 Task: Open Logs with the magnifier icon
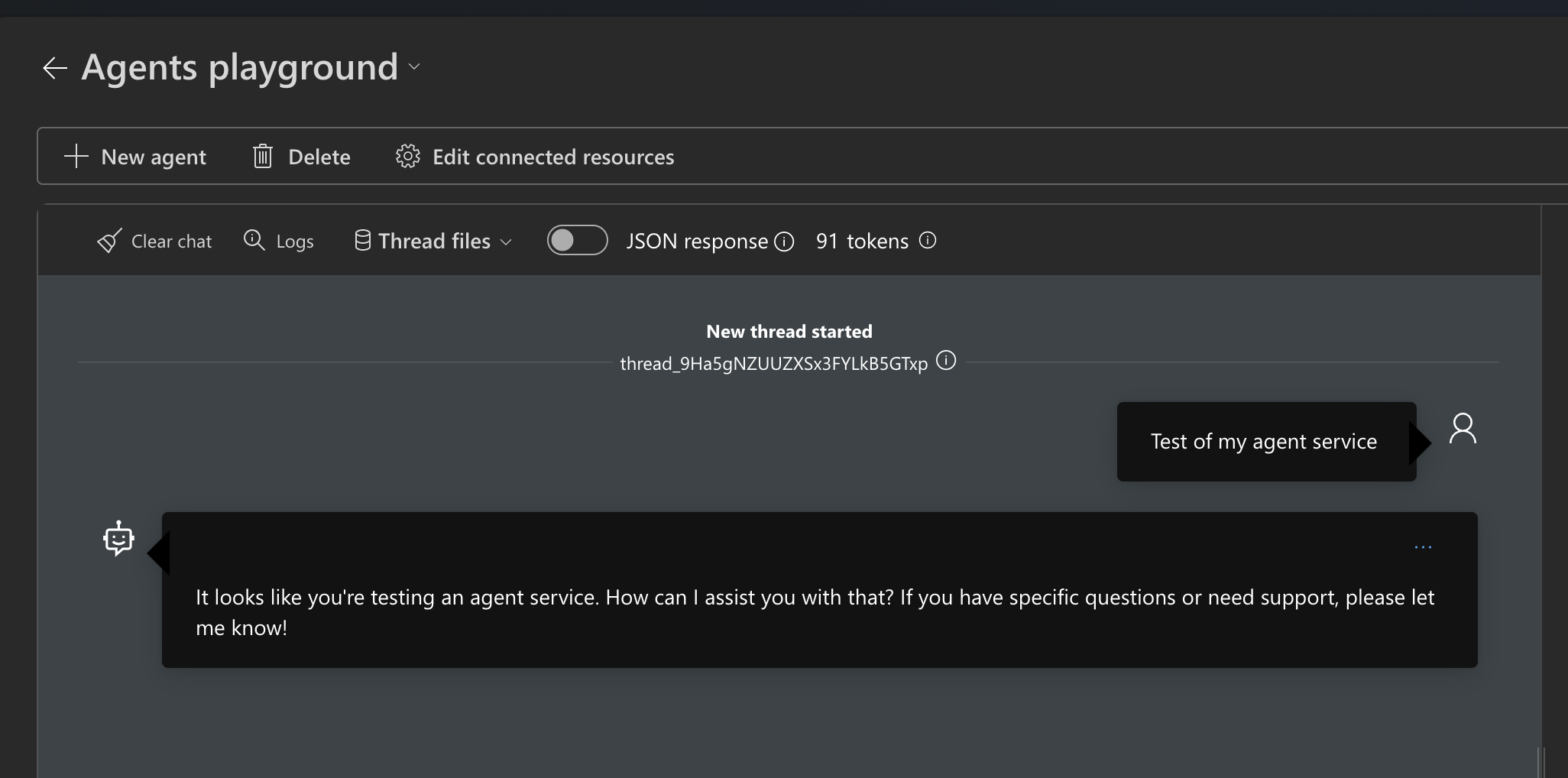[x=254, y=240]
